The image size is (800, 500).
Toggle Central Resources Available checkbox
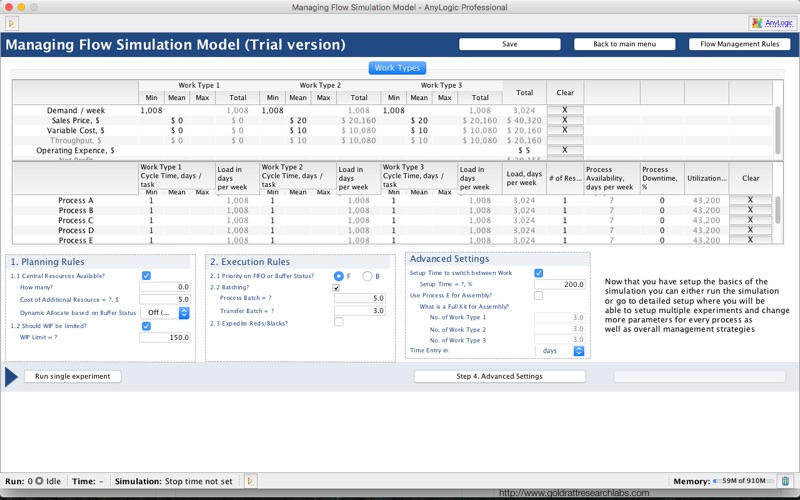click(x=146, y=276)
